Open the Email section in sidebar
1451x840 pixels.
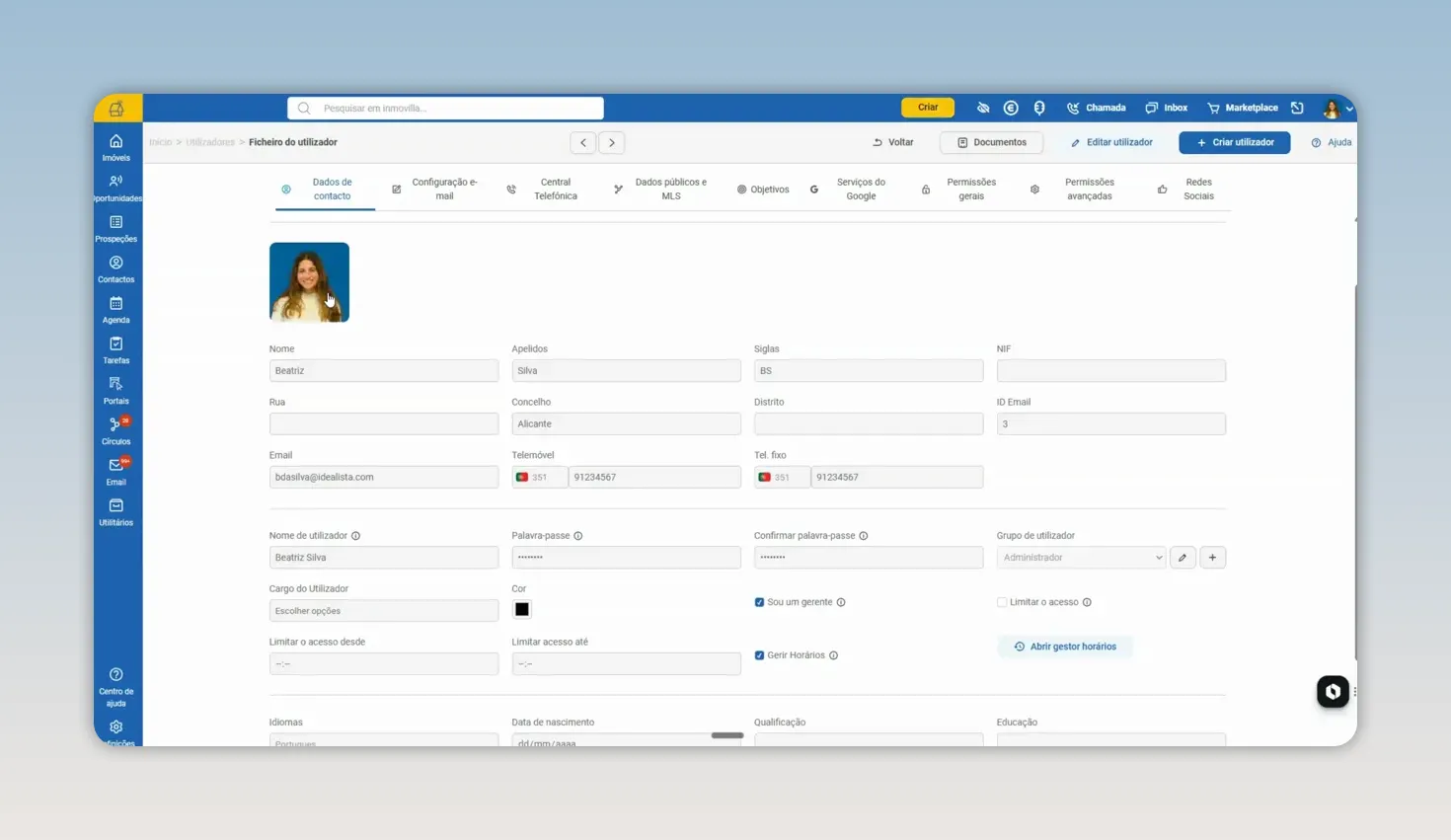(x=115, y=471)
